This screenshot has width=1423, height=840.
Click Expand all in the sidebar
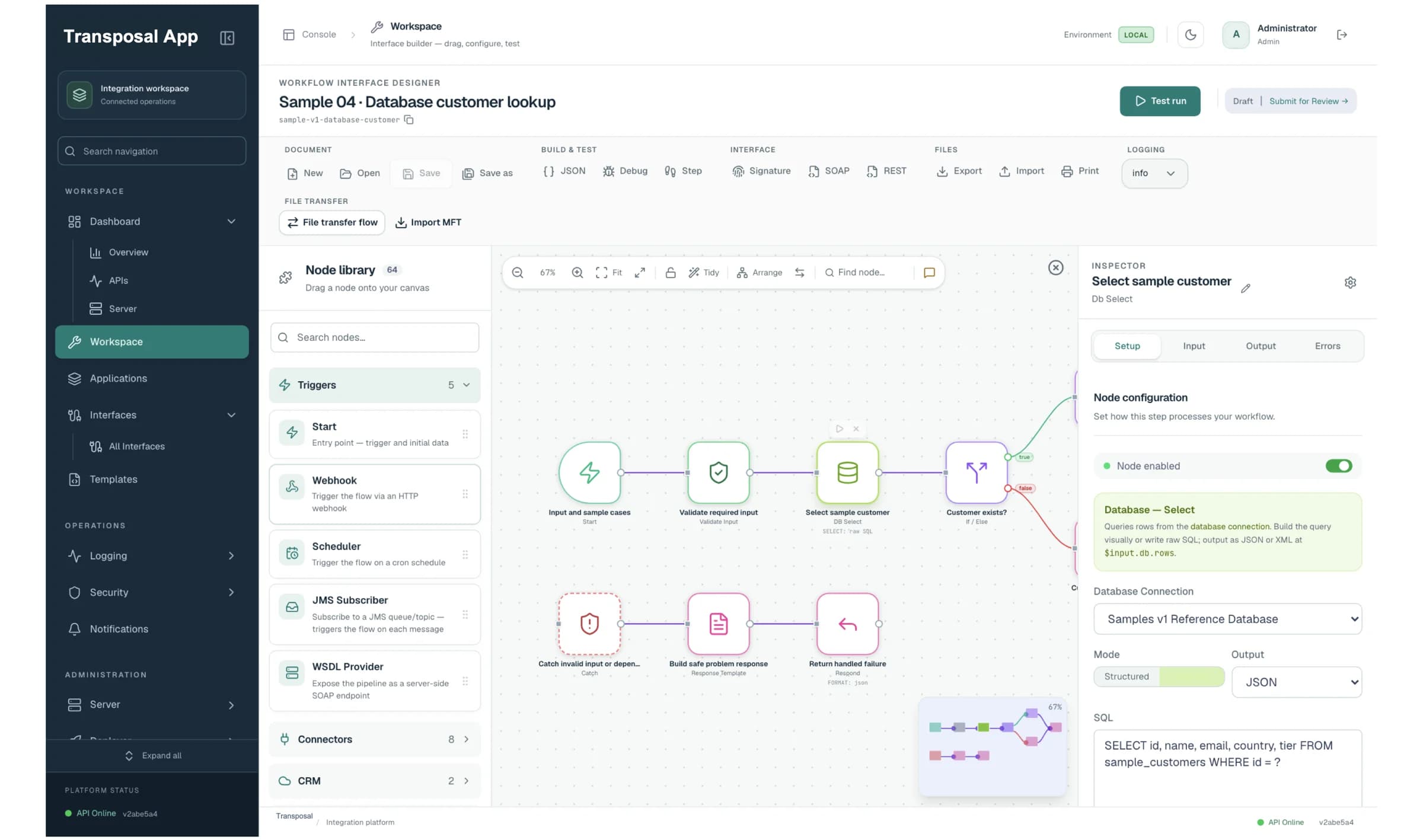[153, 755]
